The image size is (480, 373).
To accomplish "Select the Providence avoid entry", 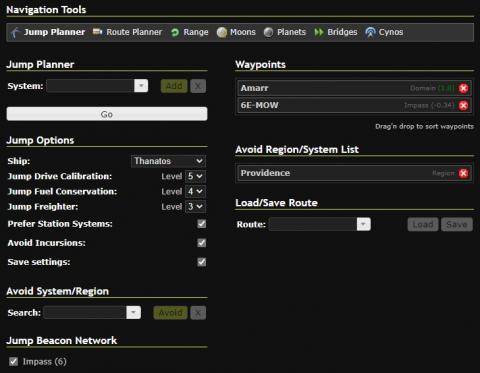I will point(354,173).
